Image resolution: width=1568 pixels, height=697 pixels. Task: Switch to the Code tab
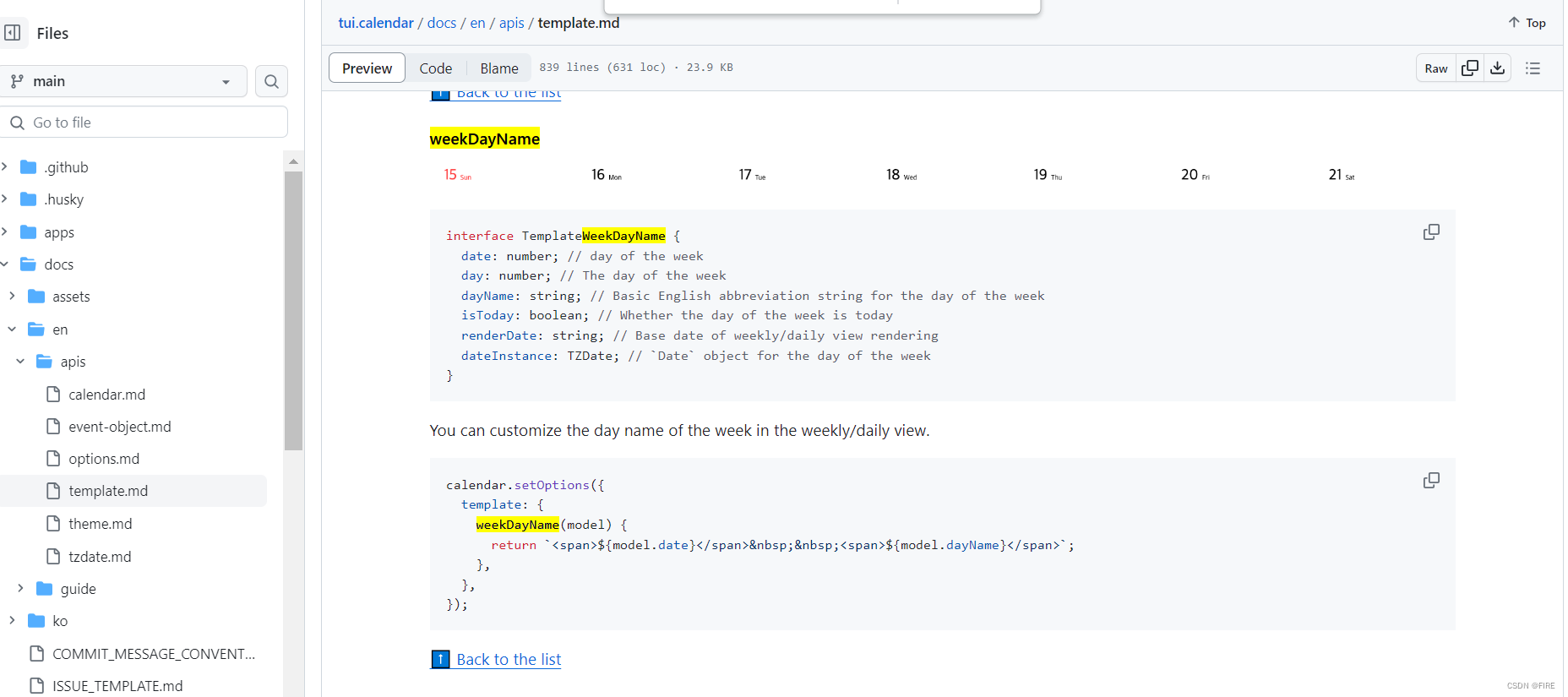coord(436,68)
